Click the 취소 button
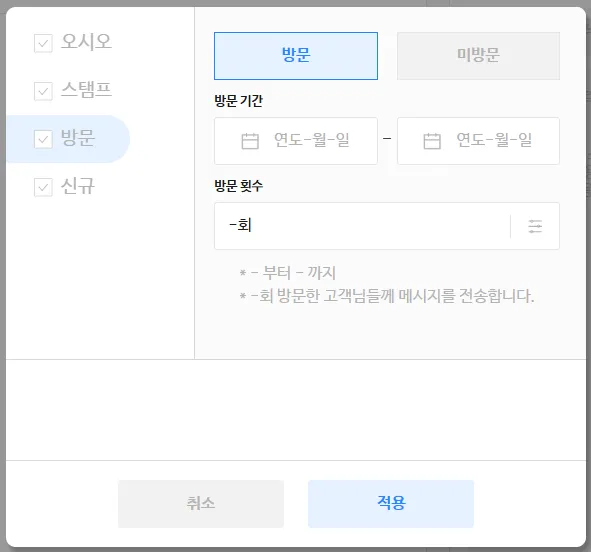Image resolution: width=591 pixels, height=552 pixels. (201, 504)
